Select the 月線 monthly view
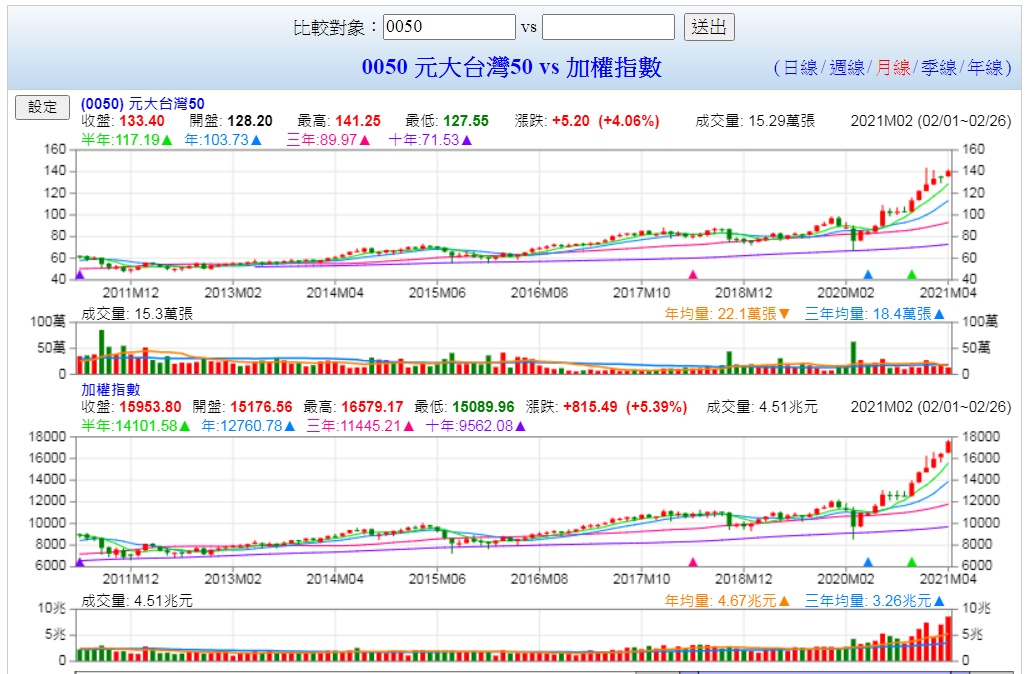Screen dimensions: 1025x674 point(892,67)
